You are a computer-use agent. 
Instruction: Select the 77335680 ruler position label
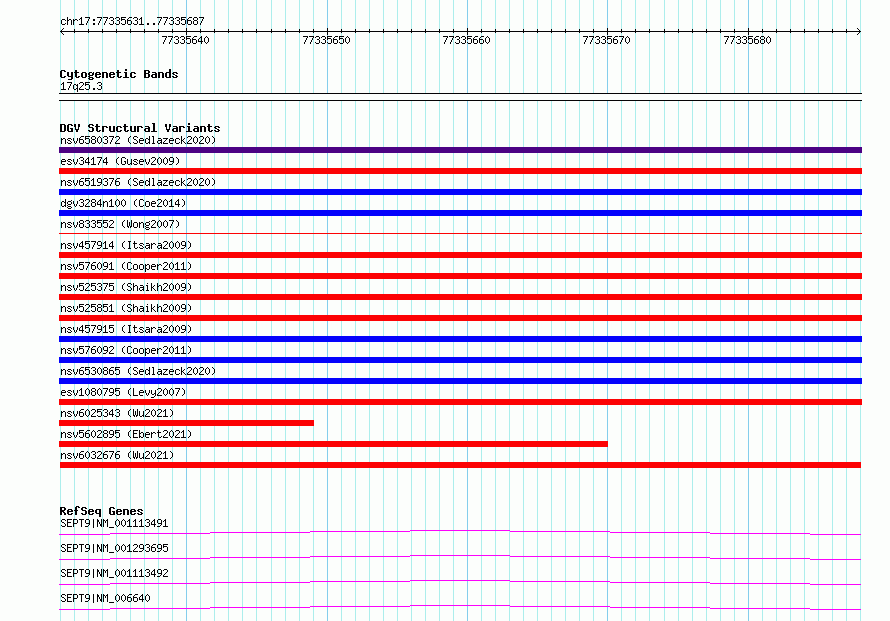[x=747, y=40]
